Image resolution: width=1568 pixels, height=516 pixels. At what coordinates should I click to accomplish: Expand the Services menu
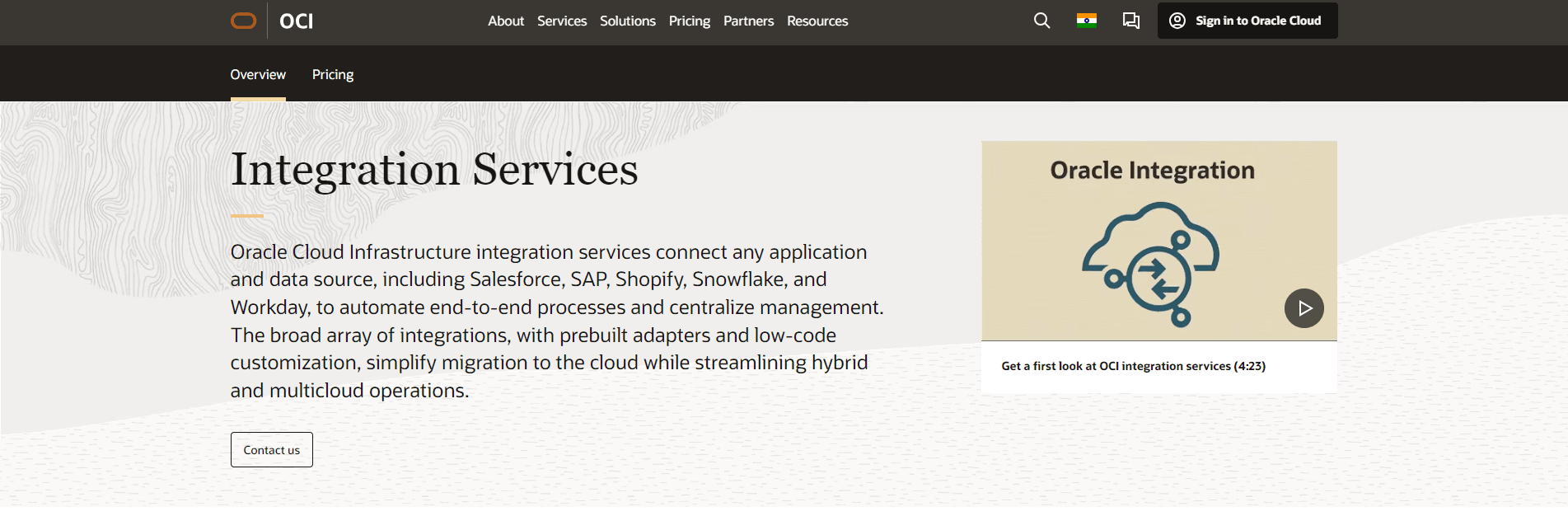(x=562, y=21)
